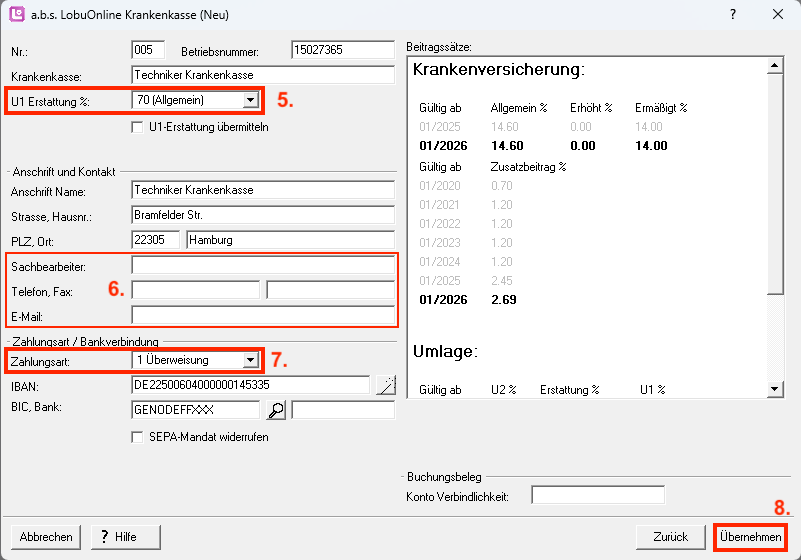Toggle SEPA-Mandat widerrufen checkbox
This screenshot has height=560, width=801.
coord(138,436)
